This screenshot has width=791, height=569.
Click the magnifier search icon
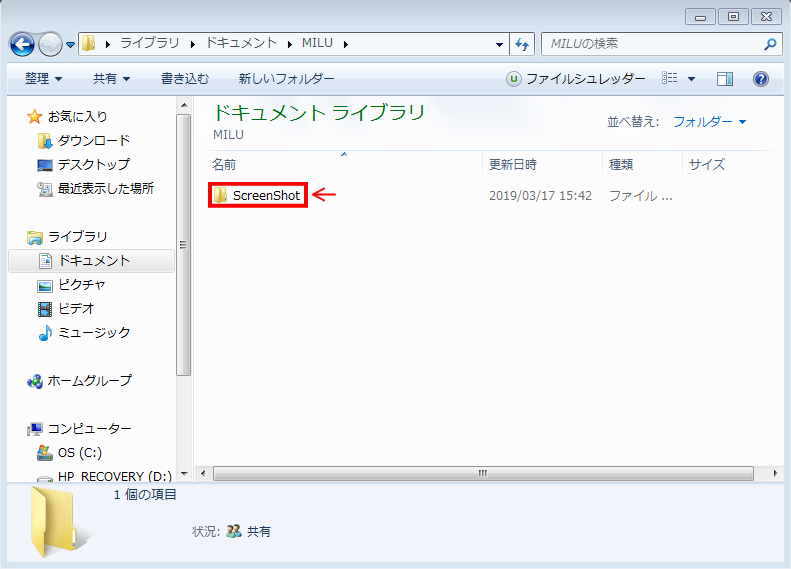[770, 44]
